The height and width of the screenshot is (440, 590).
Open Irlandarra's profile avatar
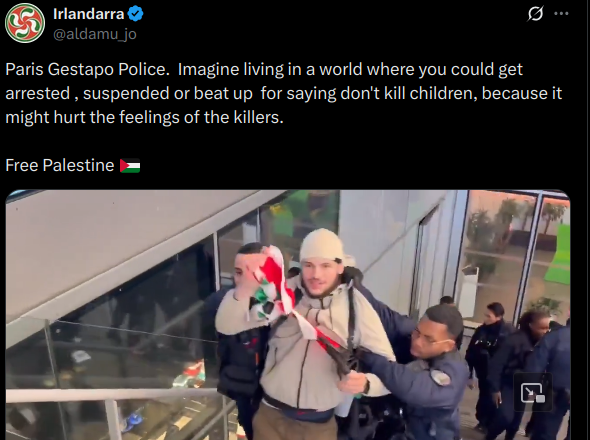tap(25, 23)
